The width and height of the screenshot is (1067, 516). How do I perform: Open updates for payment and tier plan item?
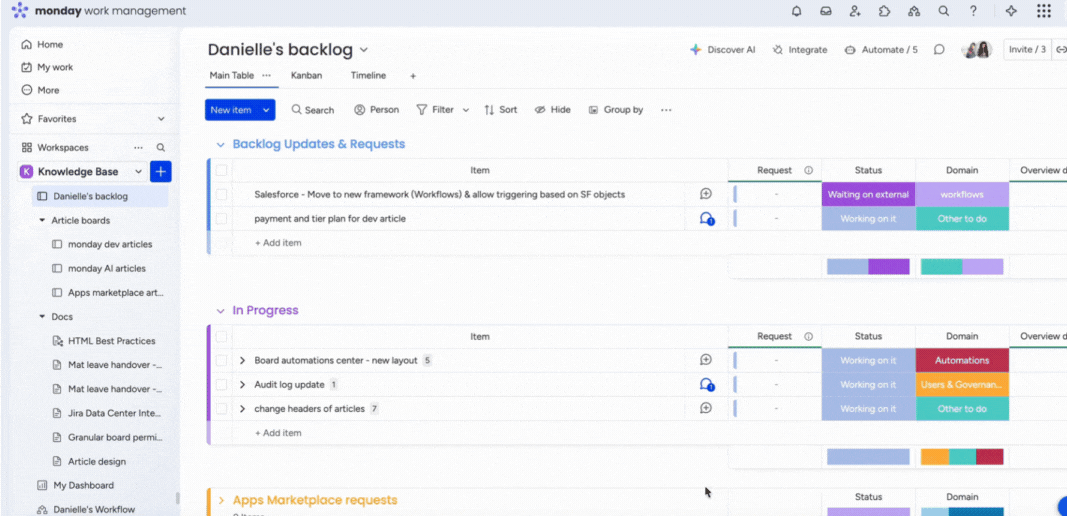(706, 219)
